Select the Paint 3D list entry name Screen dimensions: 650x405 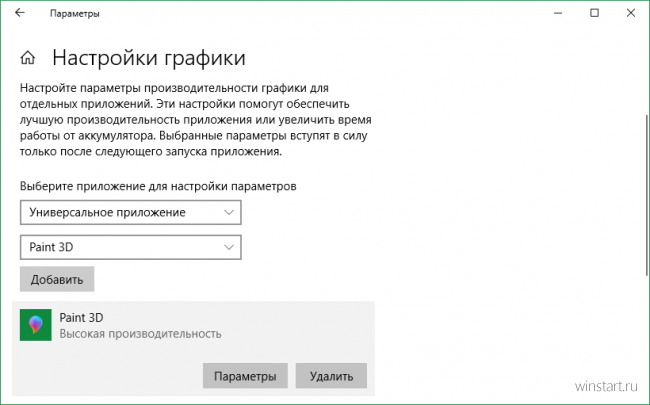[x=81, y=318]
